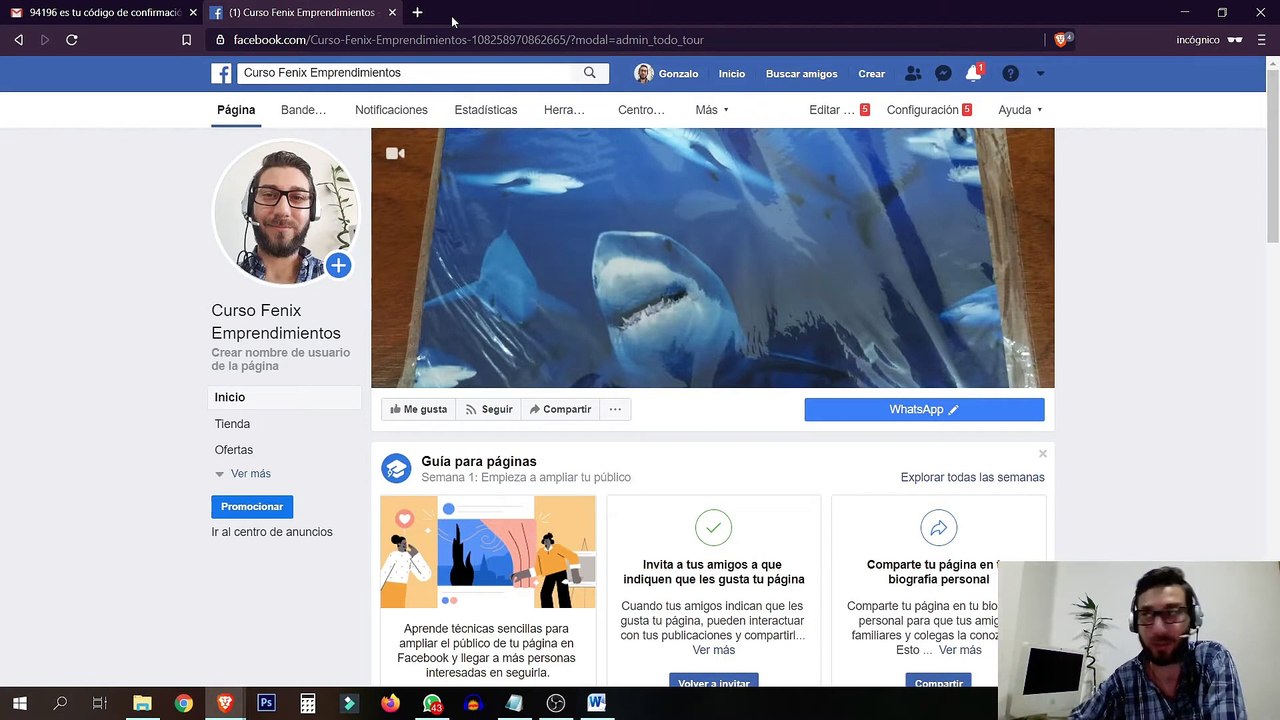Open OBS Studio from the taskbar
This screenshot has height=720, width=1280.
point(556,703)
